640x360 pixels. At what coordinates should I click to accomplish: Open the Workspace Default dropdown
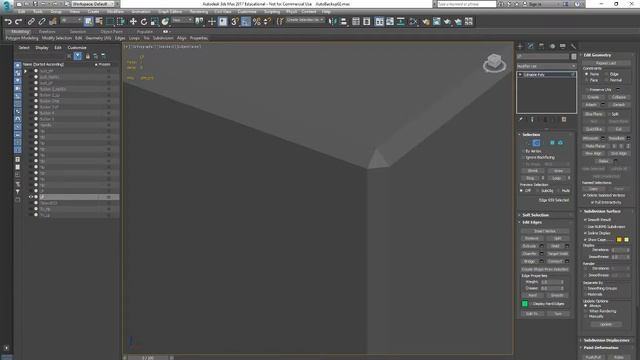pos(92,4)
